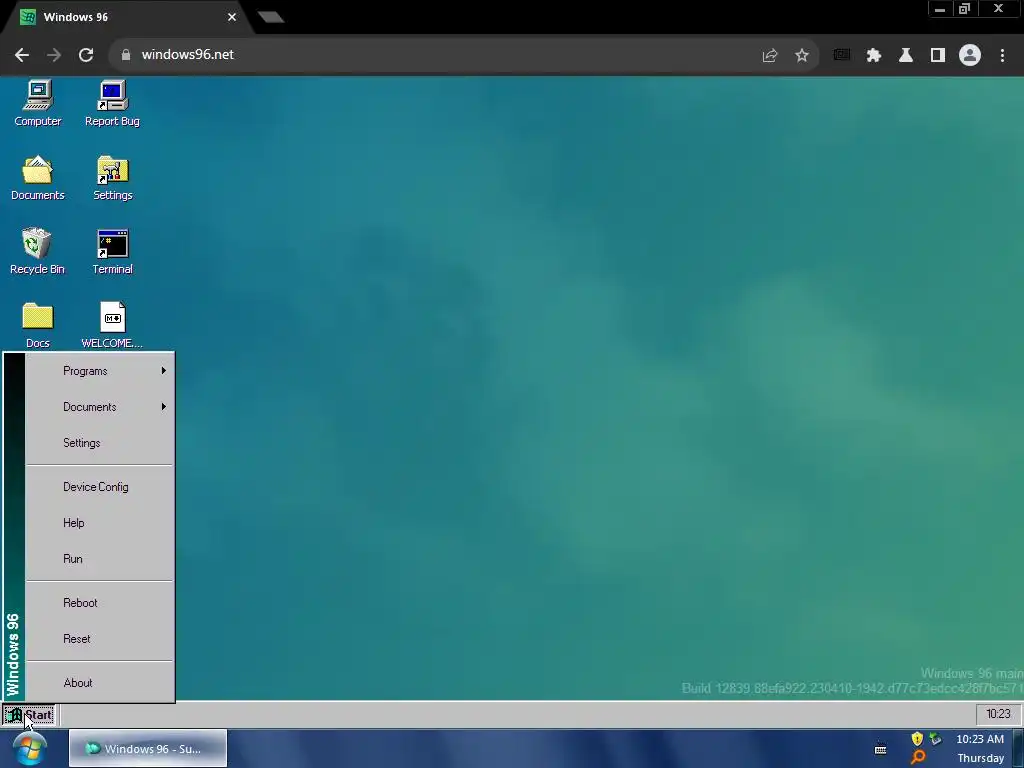Open the Chrome three-dot menu
Image resolution: width=1024 pixels, height=768 pixels.
[1002, 56]
